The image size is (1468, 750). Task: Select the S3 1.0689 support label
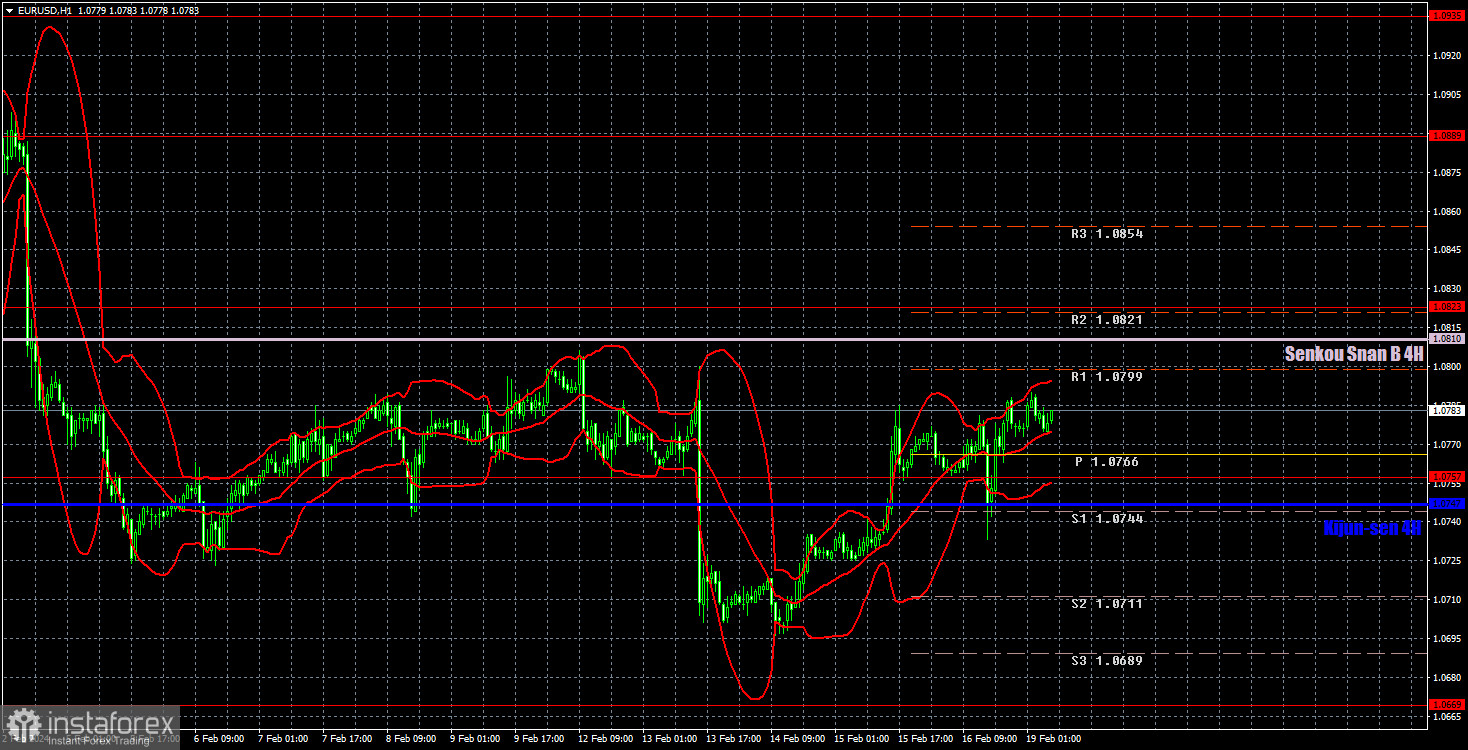tap(1107, 661)
